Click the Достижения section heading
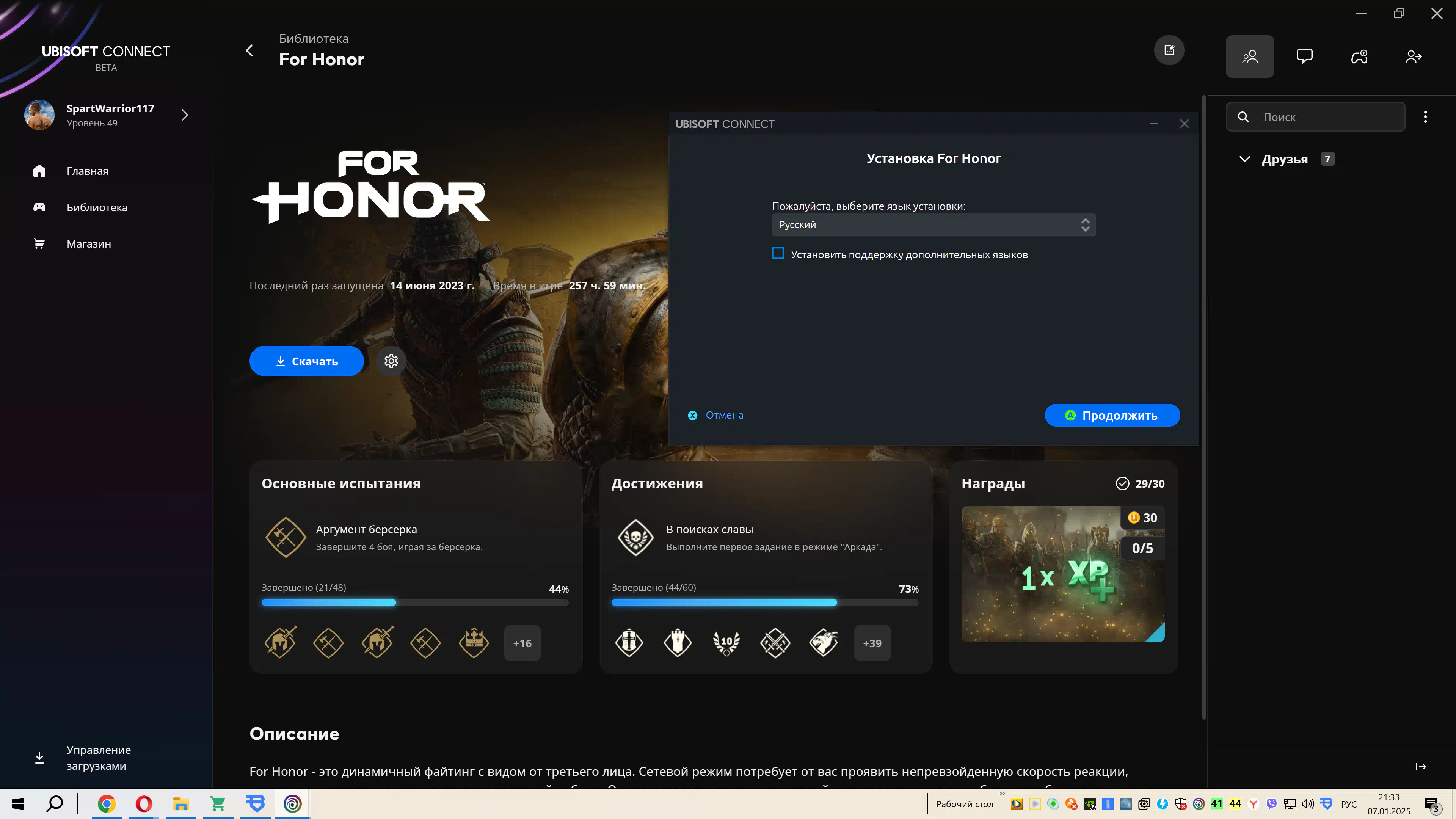 (x=657, y=483)
